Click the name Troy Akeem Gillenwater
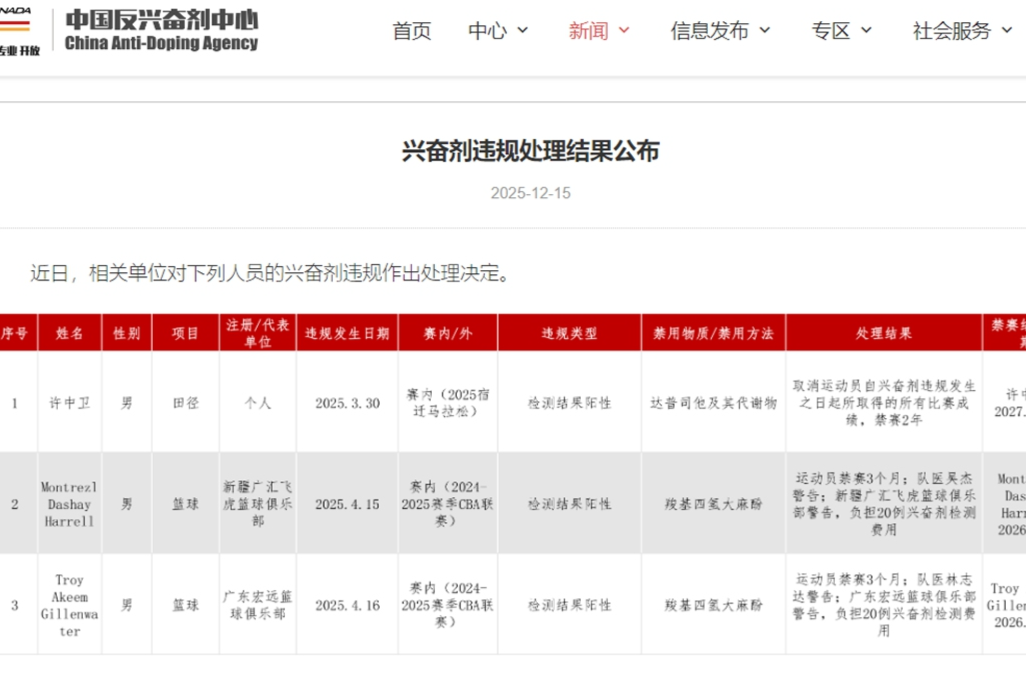Image resolution: width=1026 pixels, height=684 pixels. (x=68, y=604)
